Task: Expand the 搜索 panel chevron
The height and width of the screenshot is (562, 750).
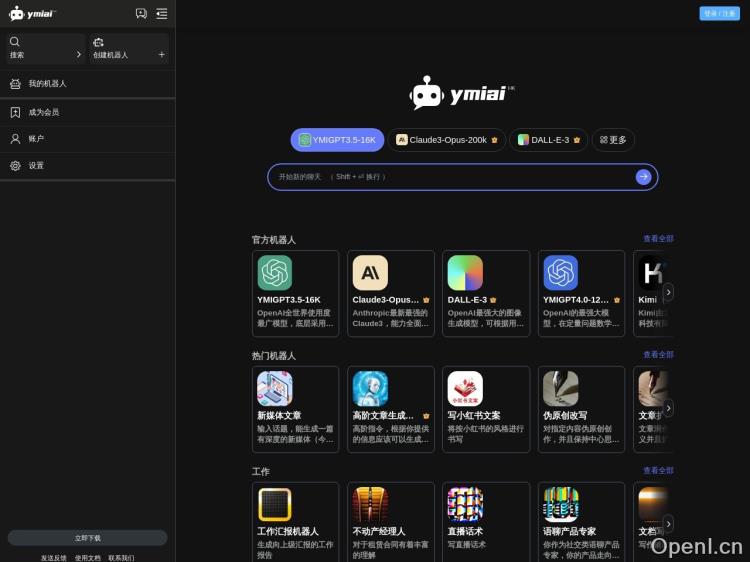Action: coord(78,55)
